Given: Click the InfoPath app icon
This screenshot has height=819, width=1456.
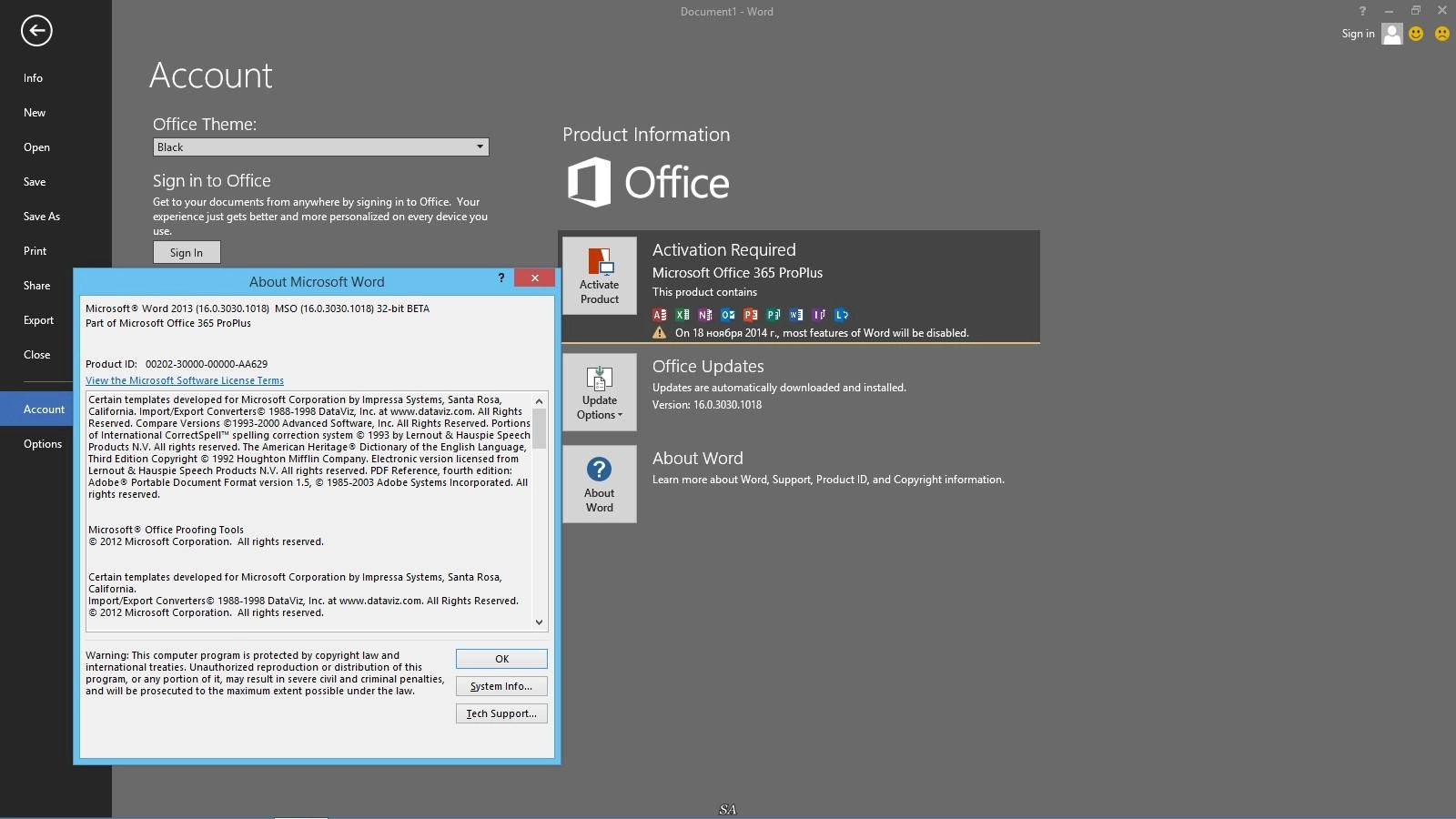Looking at the screenshot, I should point(819,315).
